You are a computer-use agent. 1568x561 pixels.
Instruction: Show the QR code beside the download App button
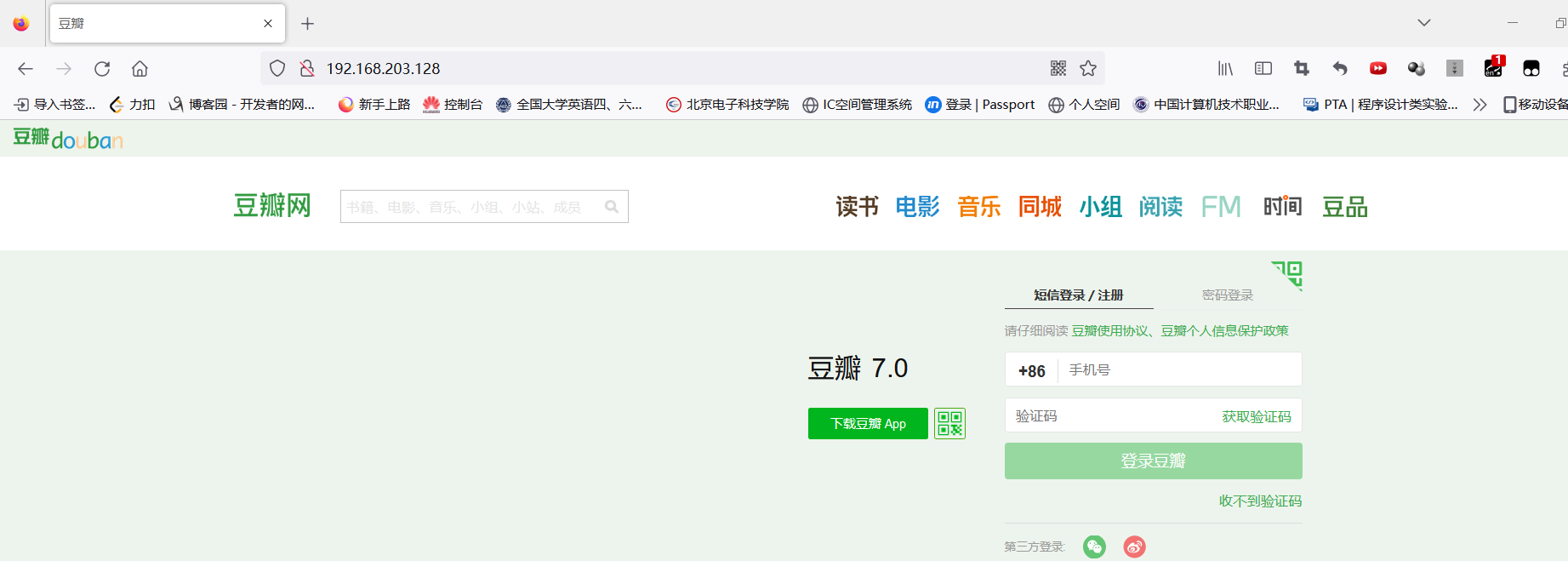949,423
